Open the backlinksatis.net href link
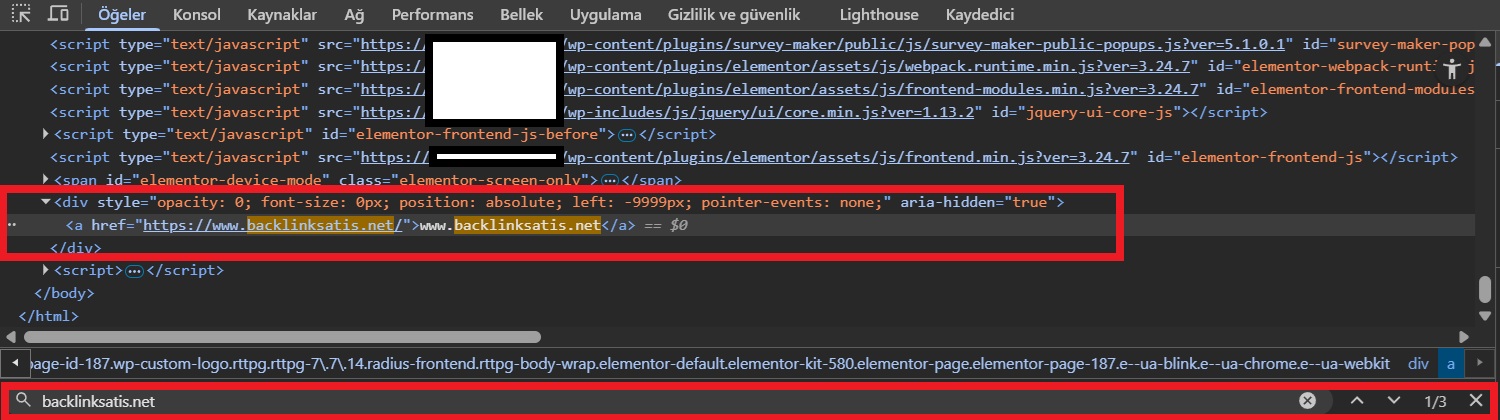Viewport: 1500px width, 420px height. pyautogui.click(x=272, y=225)
